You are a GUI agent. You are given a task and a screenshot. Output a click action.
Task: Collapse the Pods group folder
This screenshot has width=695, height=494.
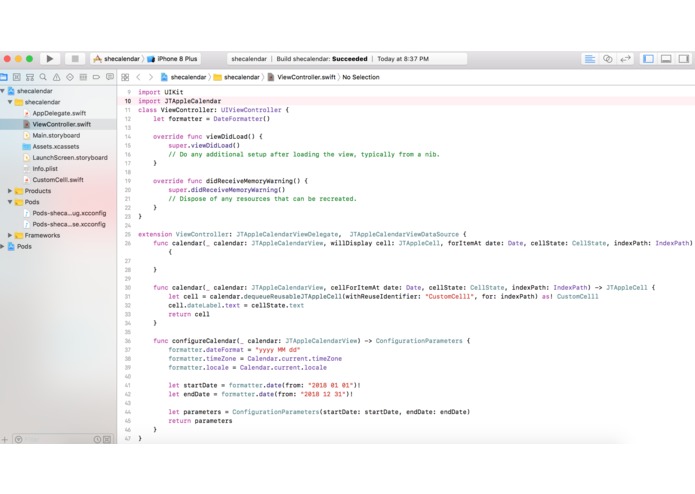[x=10, y=202]
